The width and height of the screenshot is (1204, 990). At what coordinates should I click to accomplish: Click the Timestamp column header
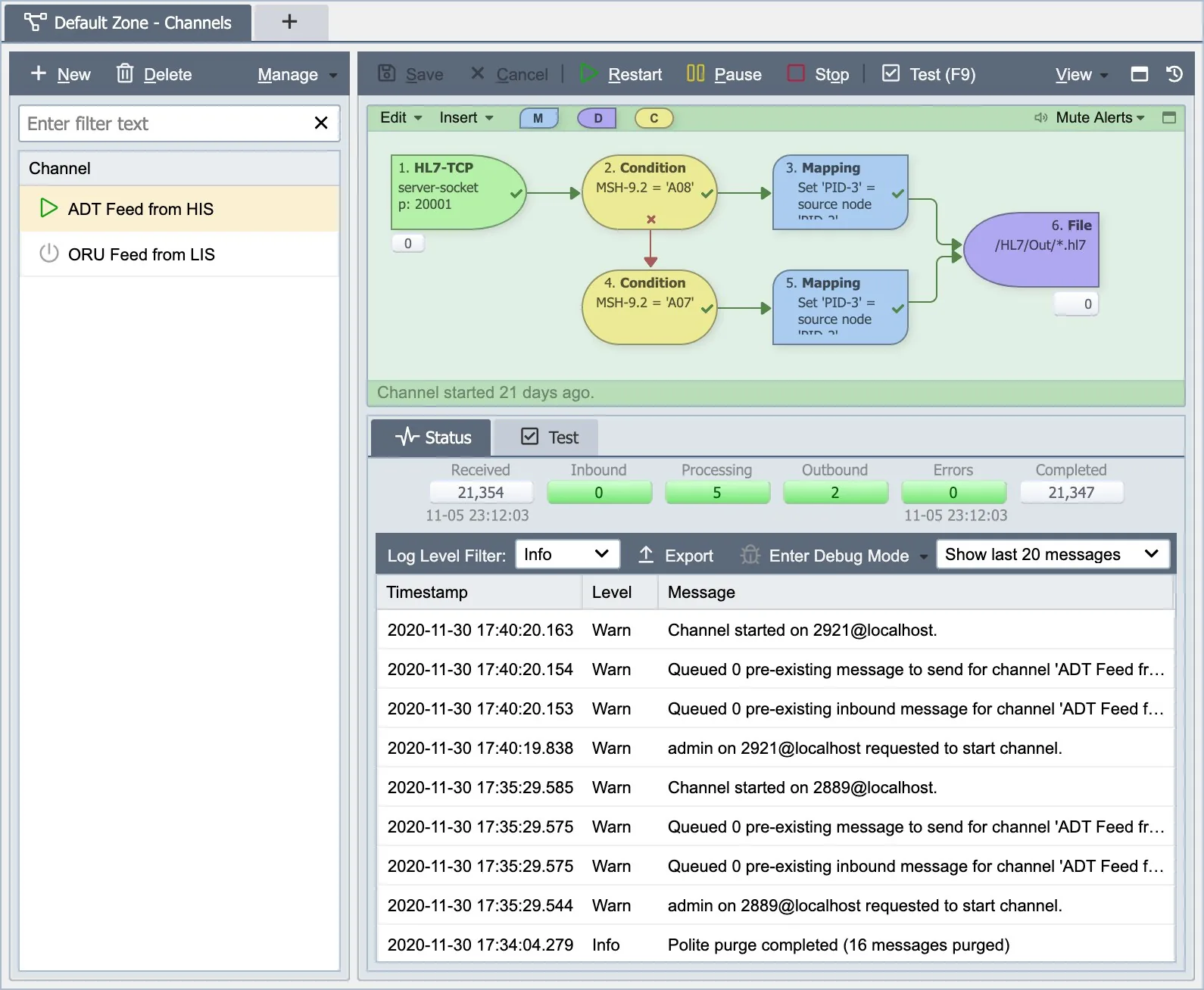click(x=479, y=592)
